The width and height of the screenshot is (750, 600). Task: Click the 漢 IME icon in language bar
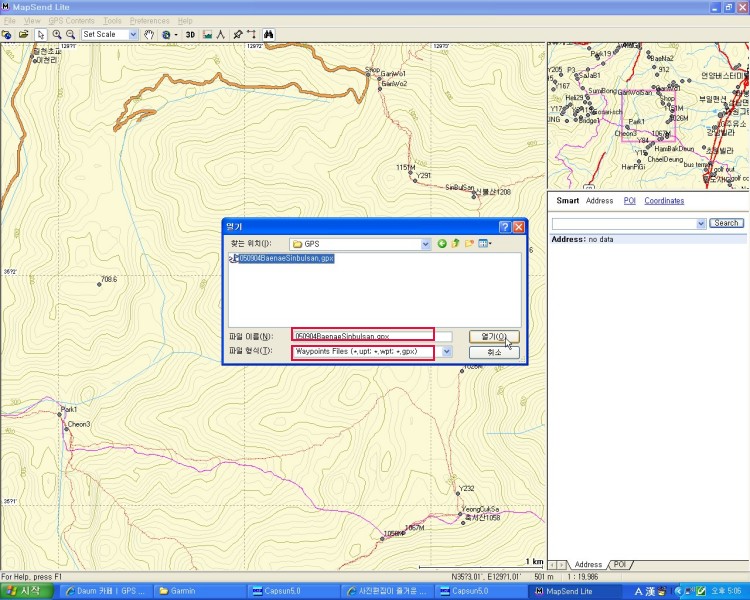point(650,591)
